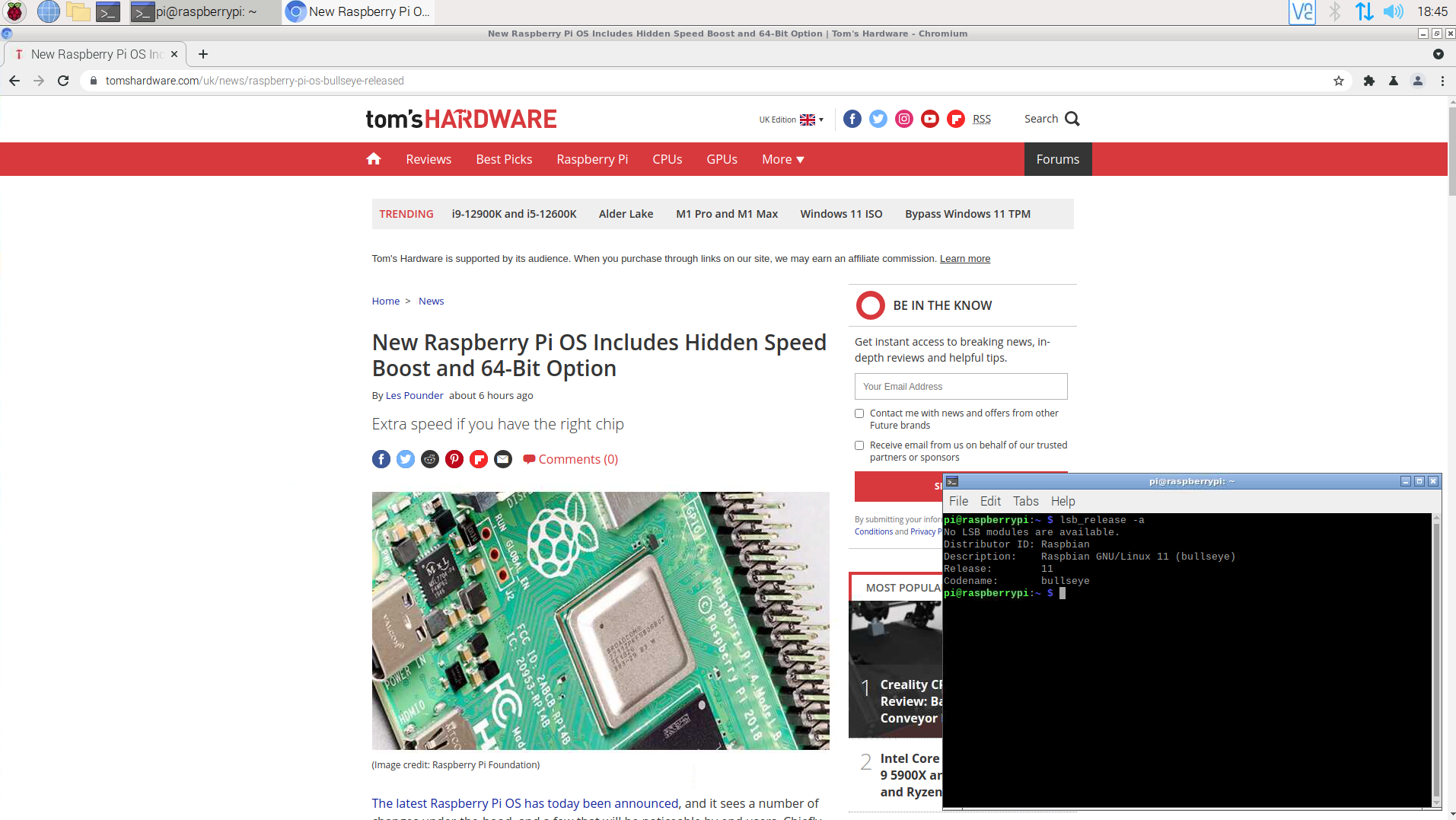Open the terminal's Tabs menu
The width and height of the screenshot is (1456, 820).
click(x=1025, y=501)
